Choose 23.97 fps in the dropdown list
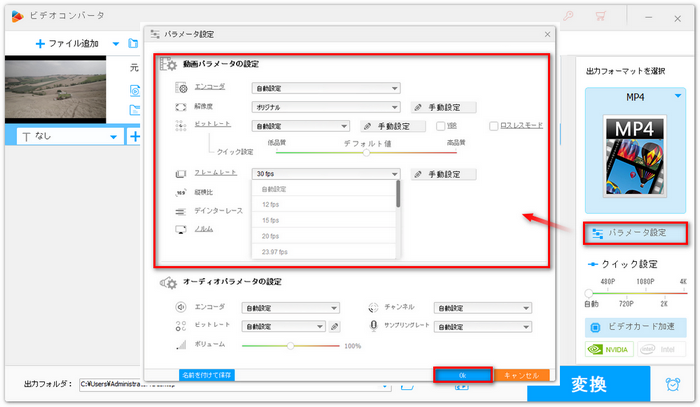The image size is (700, 407). coord(274,252)
